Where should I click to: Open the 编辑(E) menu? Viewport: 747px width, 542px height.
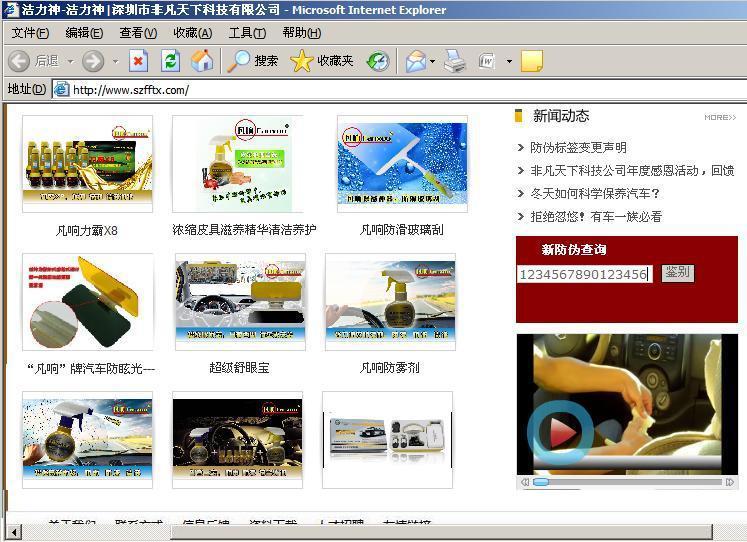pyautogui.click(x=84, y=33)
